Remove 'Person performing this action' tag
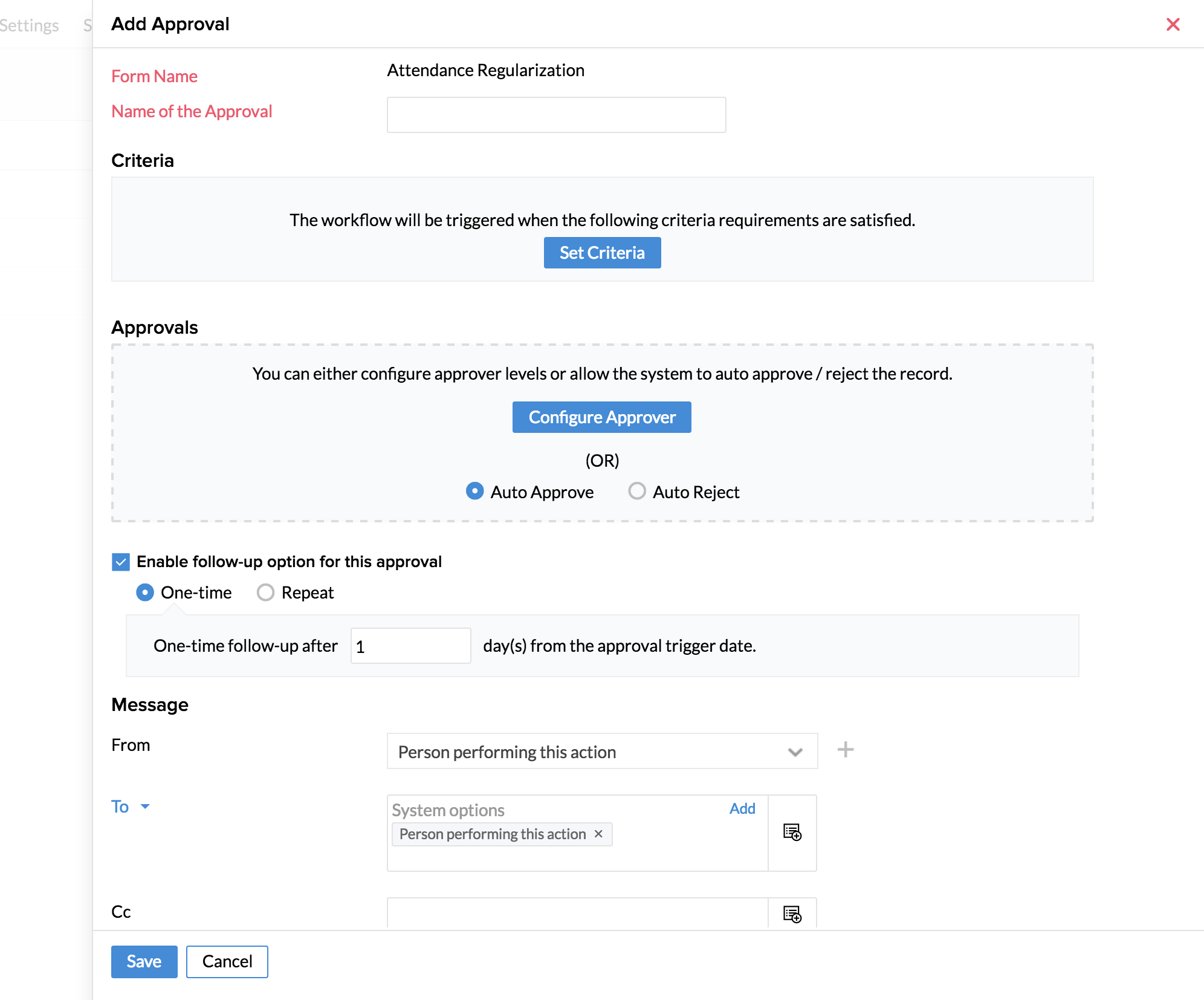1204x1000 pixels. (x=598, y=834)
